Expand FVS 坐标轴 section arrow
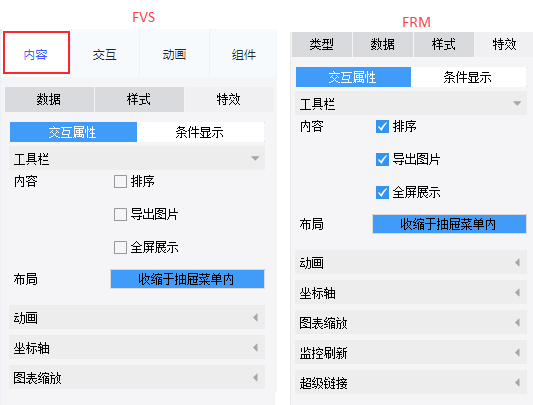This screenshot has width=533, height=405. [255, 347]
